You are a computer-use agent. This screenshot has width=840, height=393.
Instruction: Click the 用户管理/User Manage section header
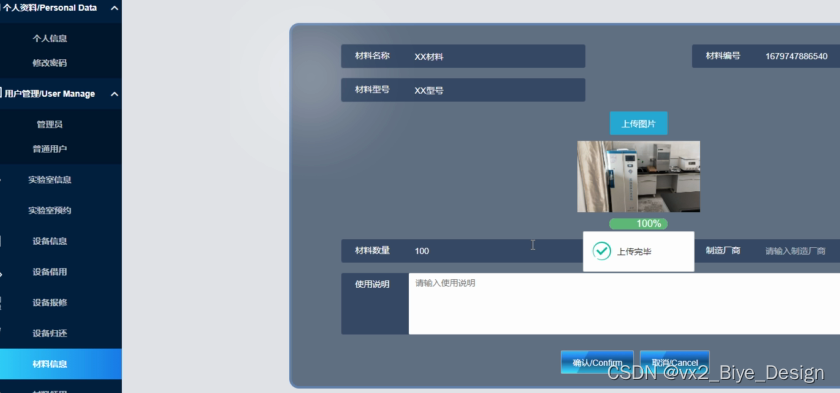(x=61, y=94)
